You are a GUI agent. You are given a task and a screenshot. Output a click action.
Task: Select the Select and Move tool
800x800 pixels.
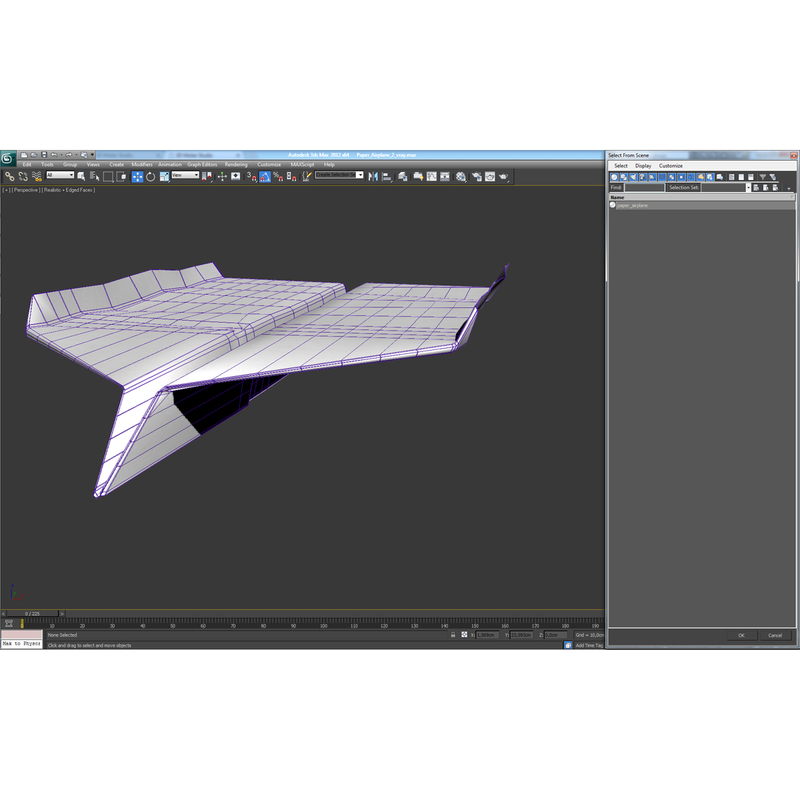click(x=136, y=176)
